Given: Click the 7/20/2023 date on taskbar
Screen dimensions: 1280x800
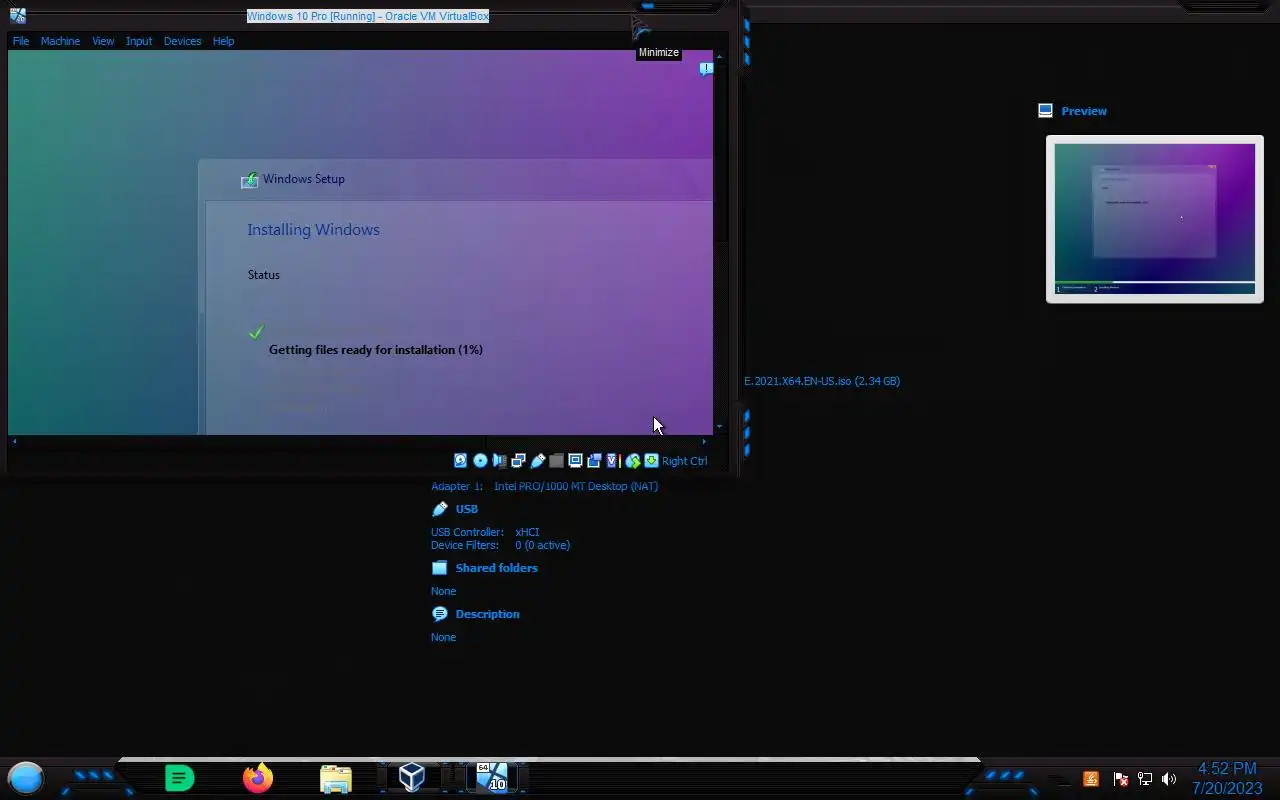Looking at the screenshot, I should [x=1227, y=788].
